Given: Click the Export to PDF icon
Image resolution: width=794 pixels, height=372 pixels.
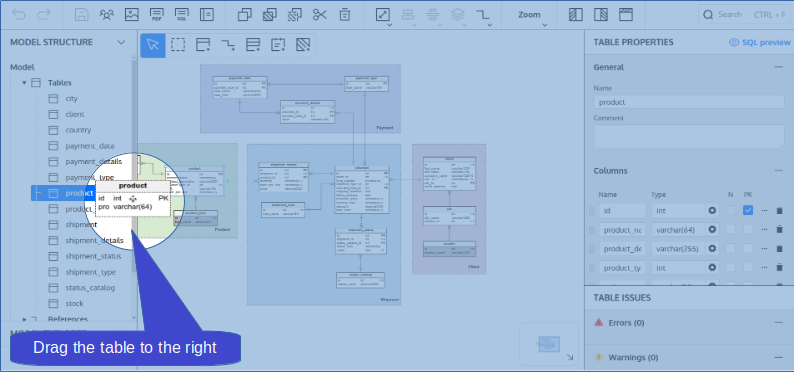Looking at the screenshot, I should point(156,15).
